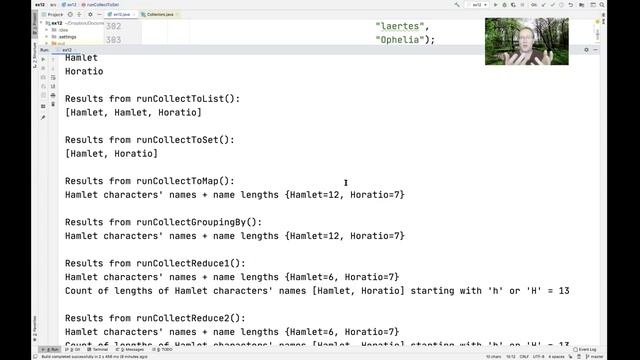Click the 4 spaces indent setting
Screen dimensions: 640x360
pos(556,357)
